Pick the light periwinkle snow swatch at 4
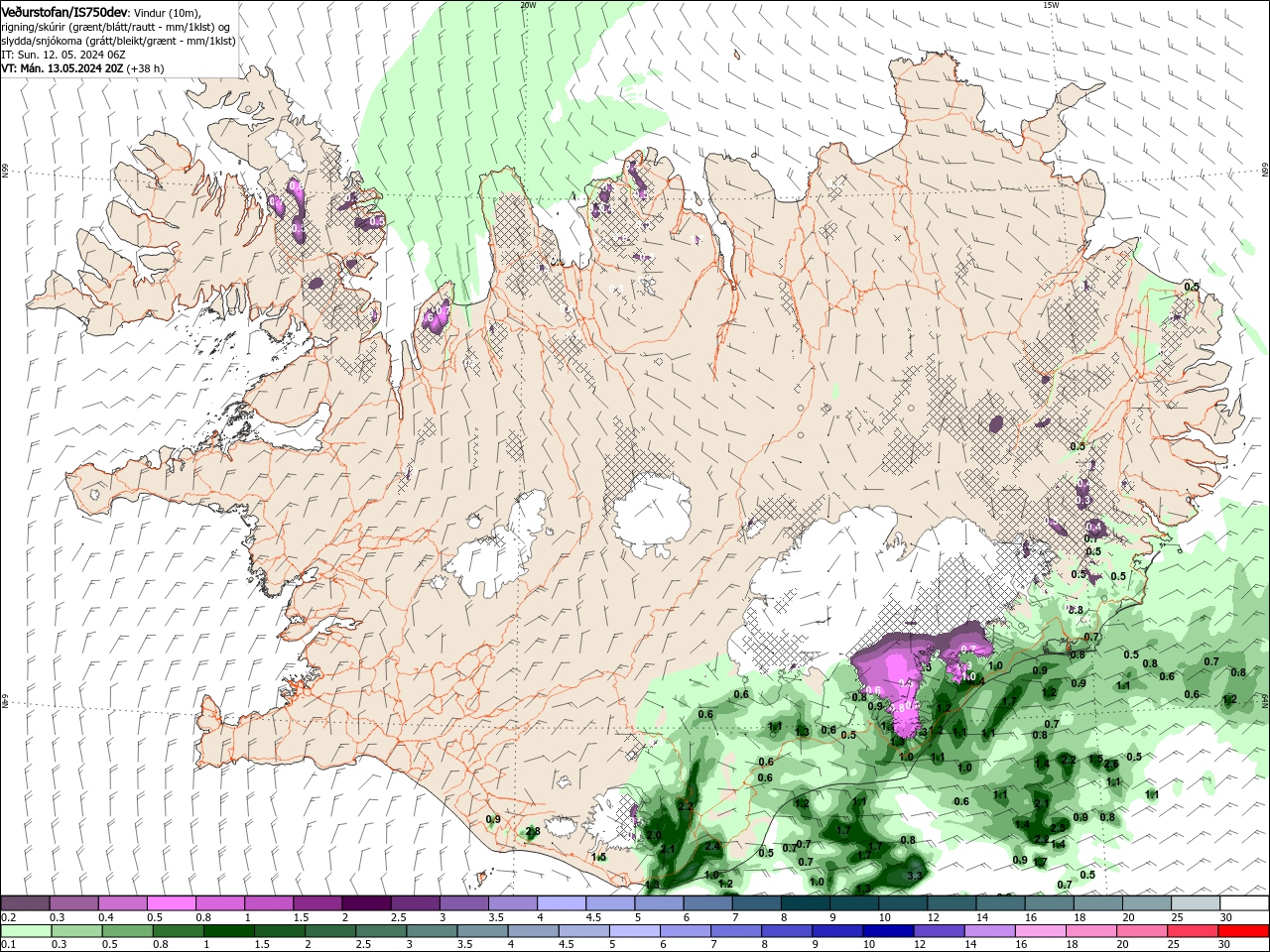This screenshot has width=1270, height=952. click(561, 903)
